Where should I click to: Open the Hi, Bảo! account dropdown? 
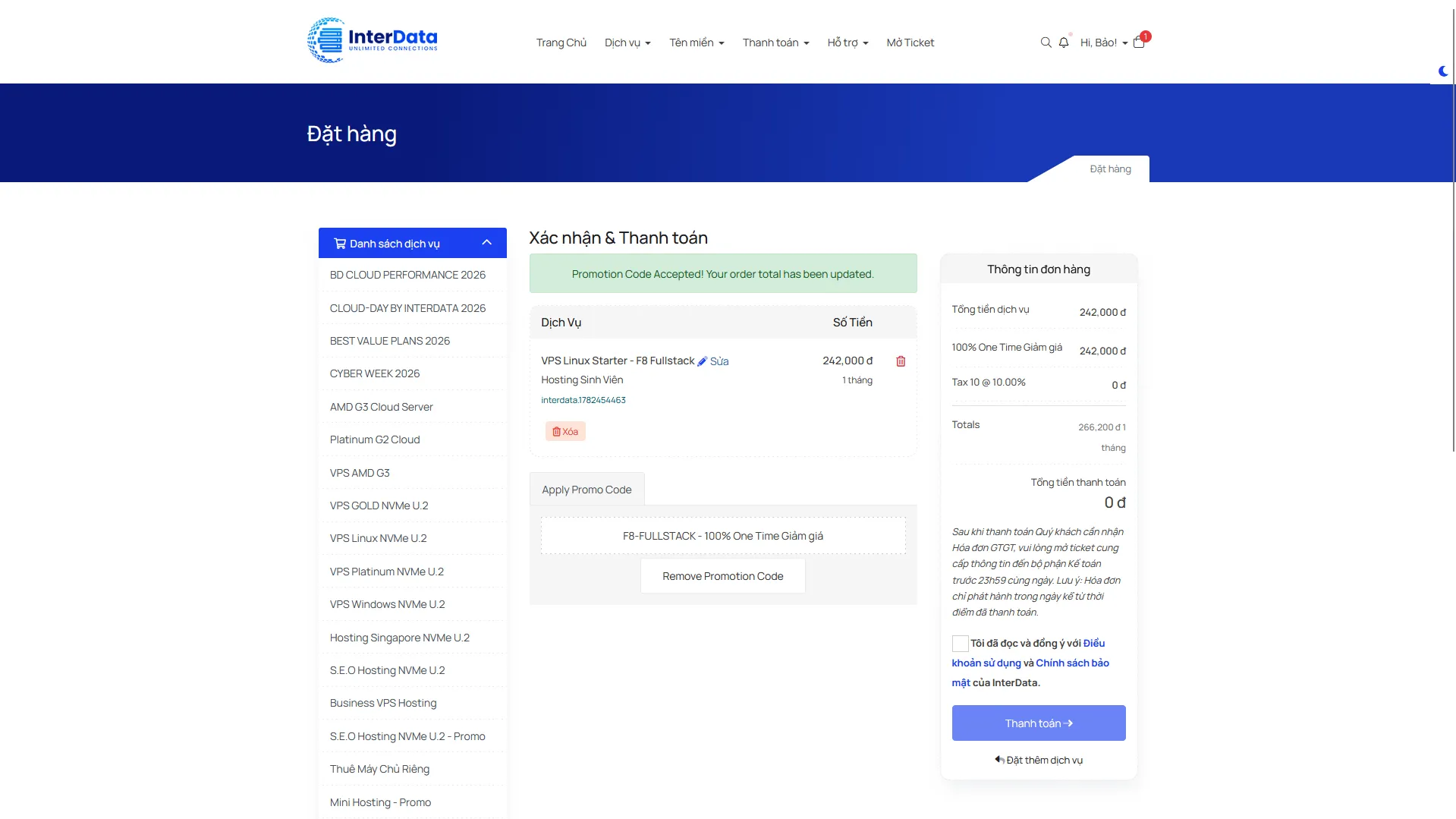1104,43
